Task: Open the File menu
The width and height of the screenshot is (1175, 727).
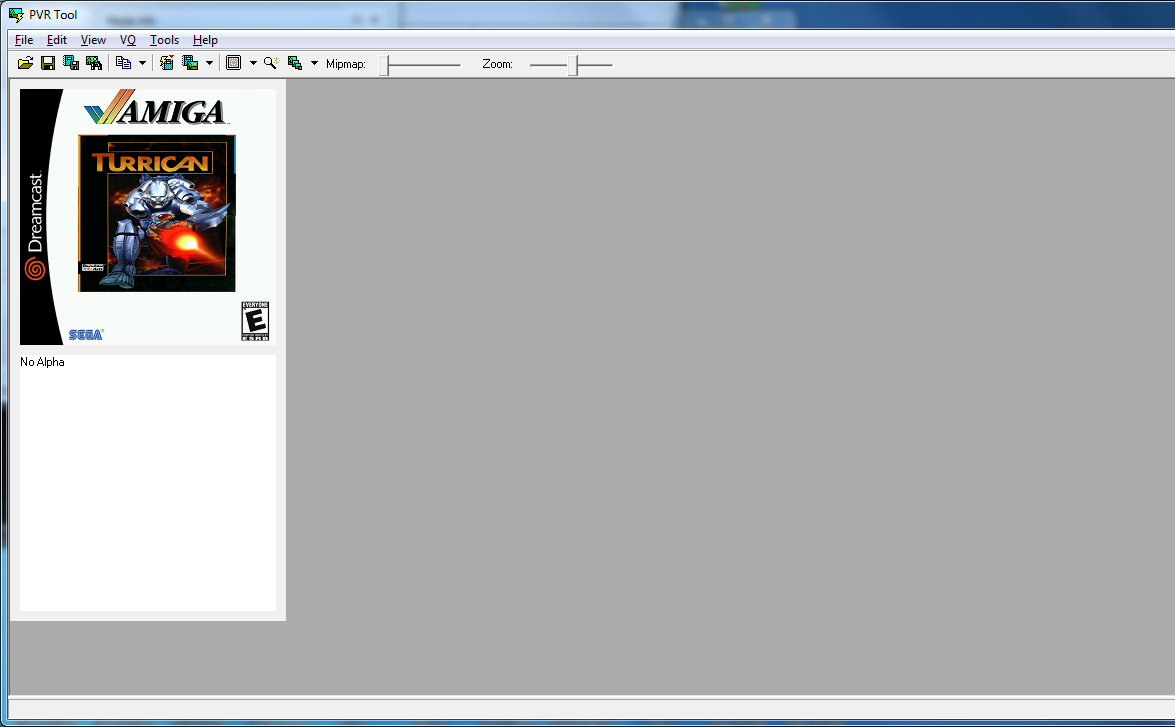Action: pyautogui.click(x=24, y=40)
